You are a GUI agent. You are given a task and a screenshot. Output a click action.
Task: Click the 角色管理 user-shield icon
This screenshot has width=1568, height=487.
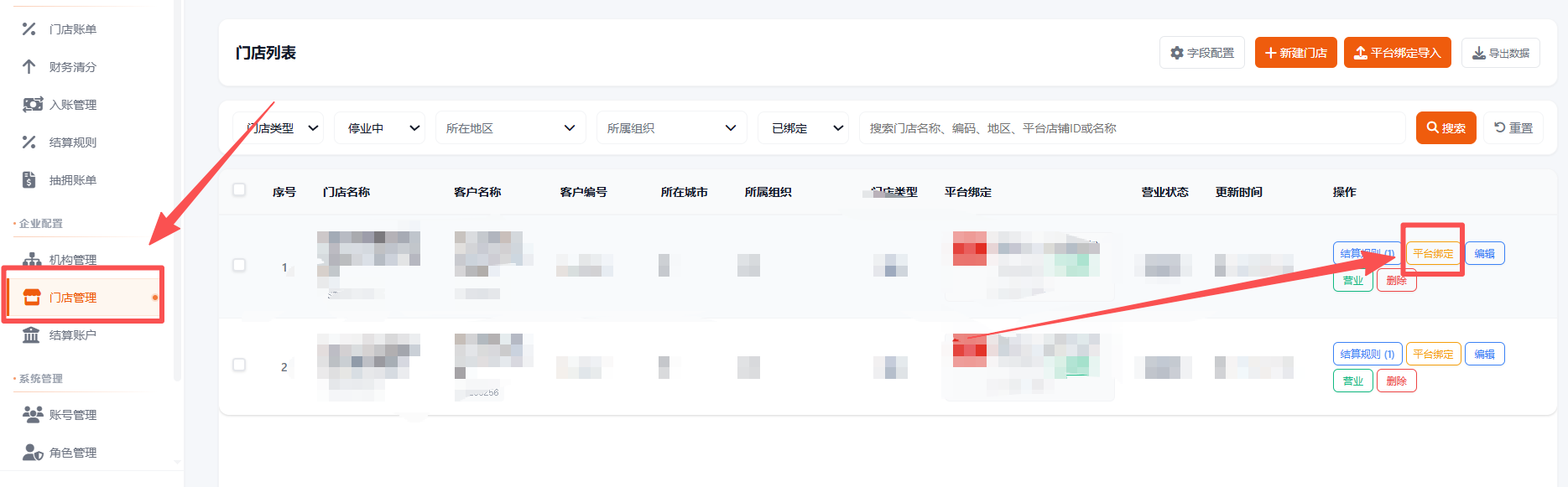pos(33,452)
